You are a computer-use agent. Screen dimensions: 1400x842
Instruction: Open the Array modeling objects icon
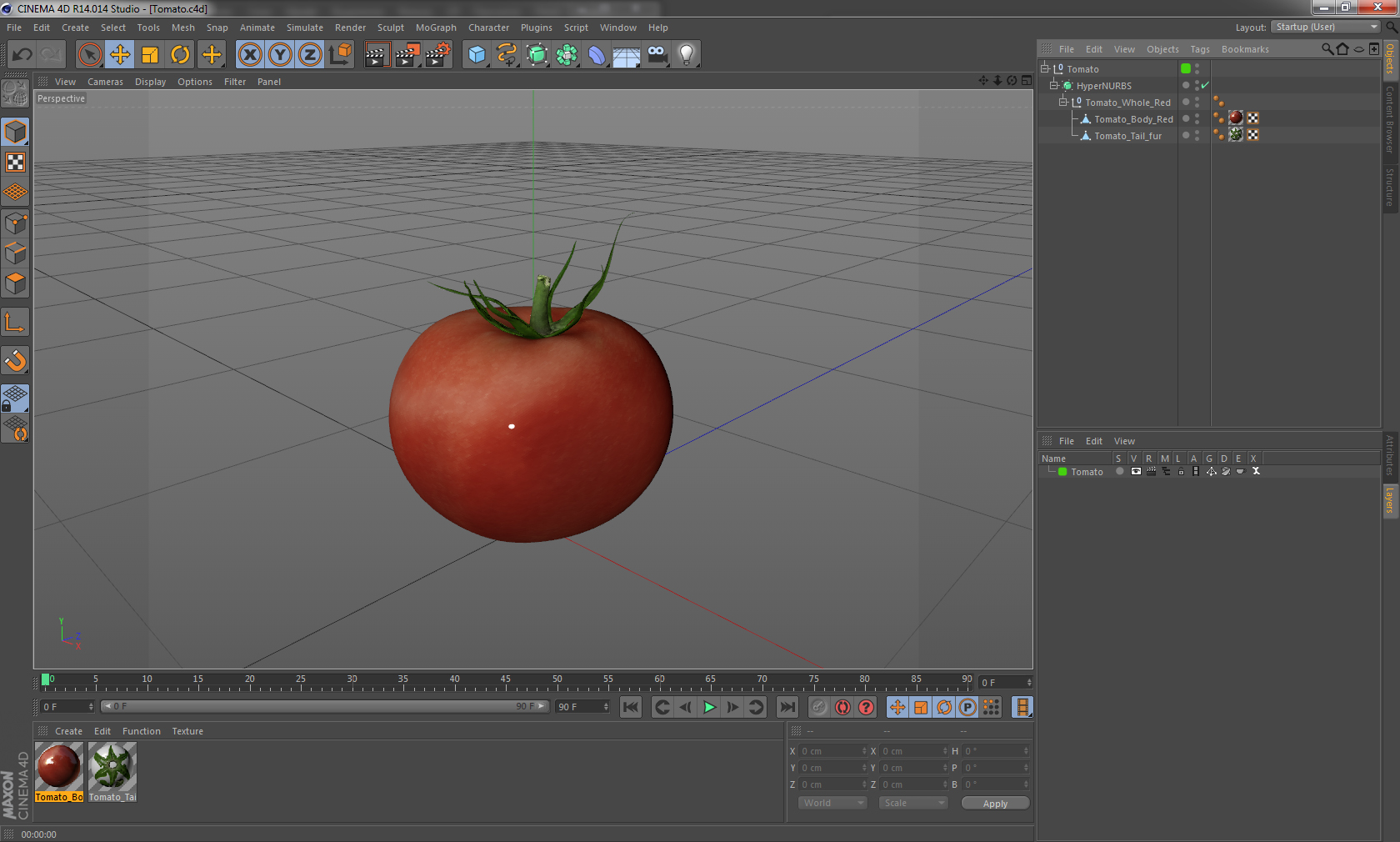click(567, 55)
